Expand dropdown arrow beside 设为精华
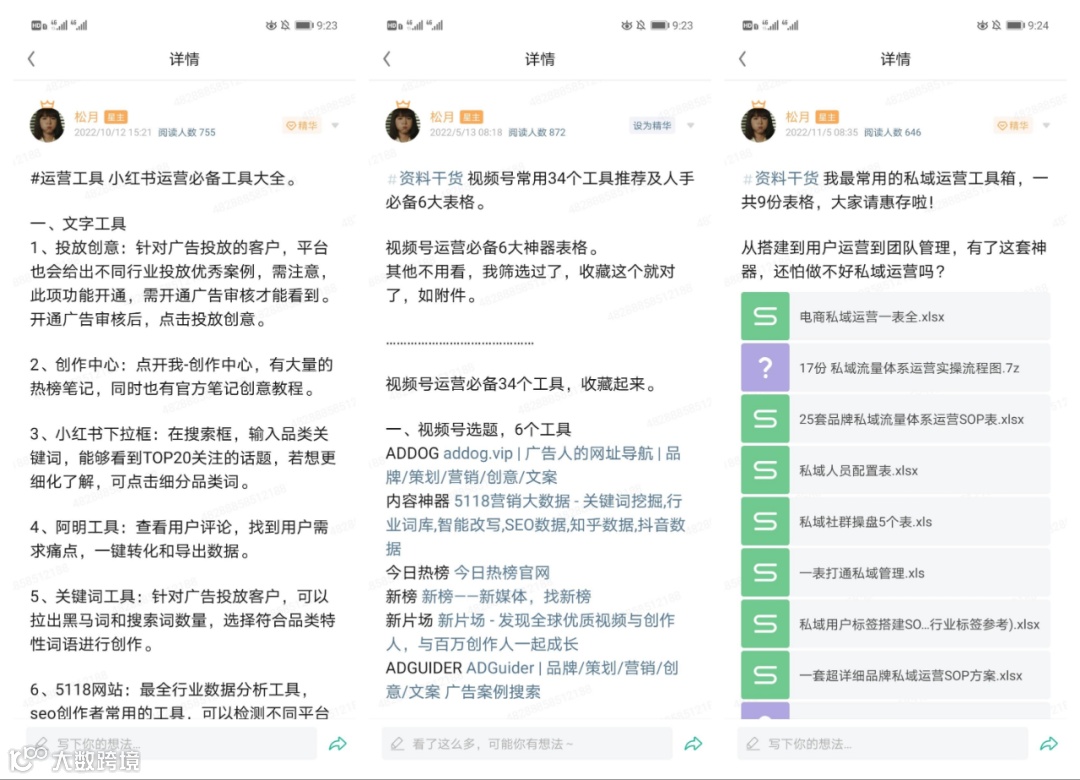Viewport: 1080px width, 780px height. click(x=691, y=125)
